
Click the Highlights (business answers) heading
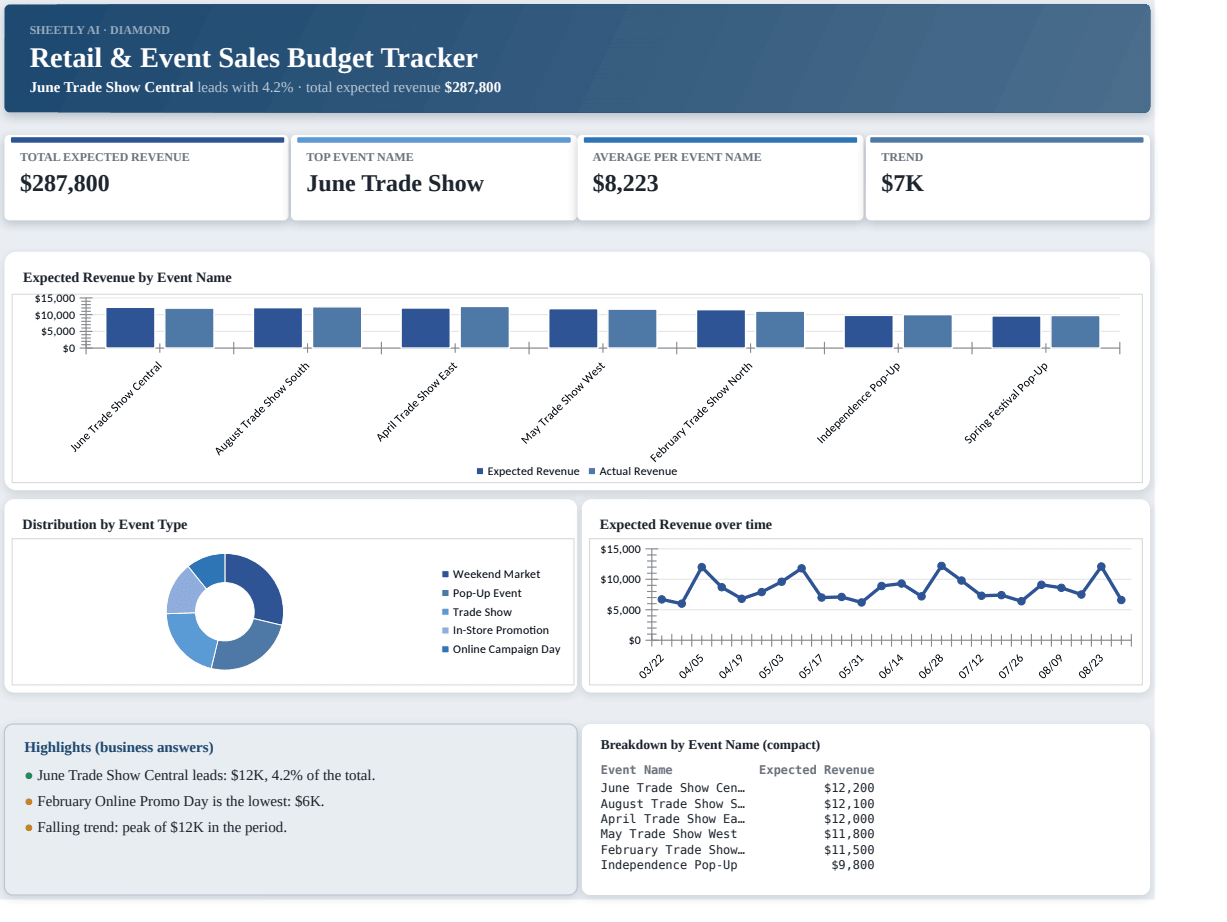pos(119,747)
